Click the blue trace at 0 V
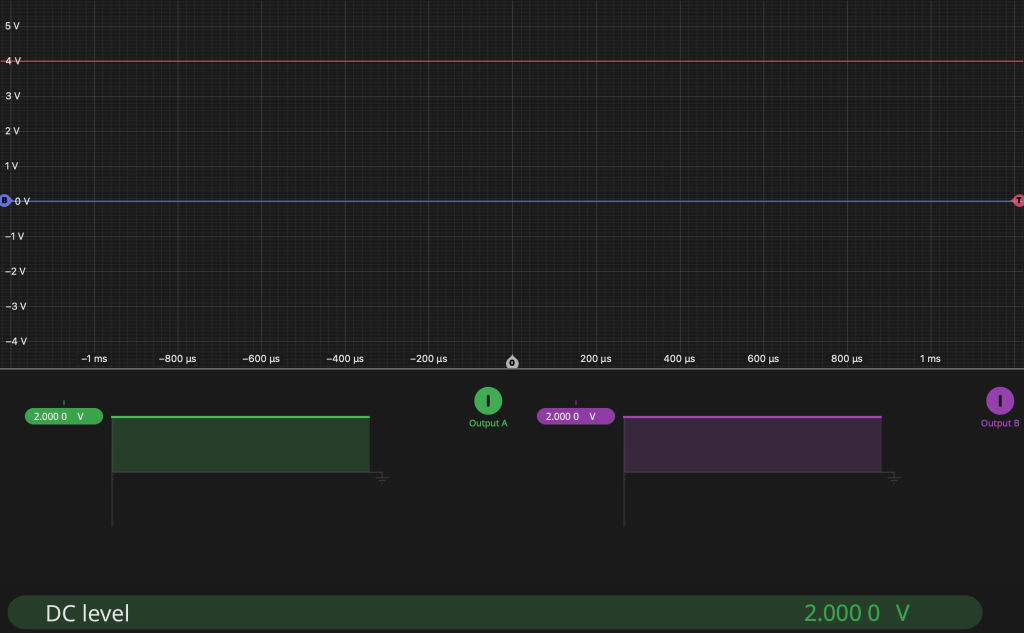This screenshot has height=633, width=1024. click(x=512, y=201)
